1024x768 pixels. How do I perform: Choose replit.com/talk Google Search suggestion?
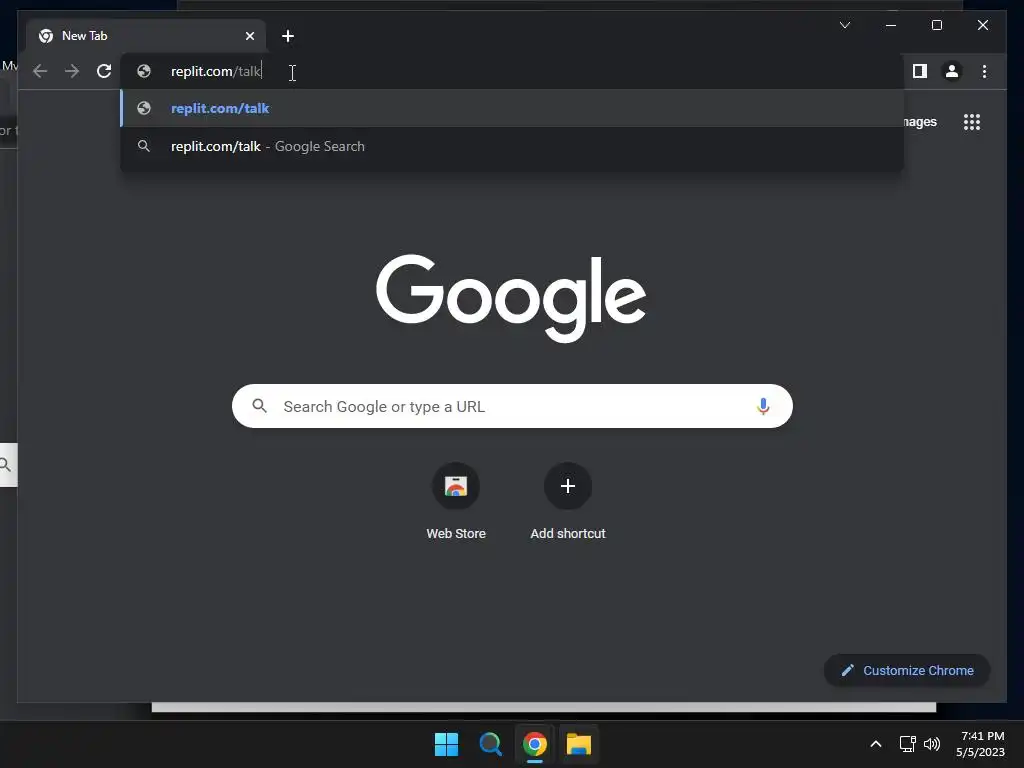[x=512, y=146]
